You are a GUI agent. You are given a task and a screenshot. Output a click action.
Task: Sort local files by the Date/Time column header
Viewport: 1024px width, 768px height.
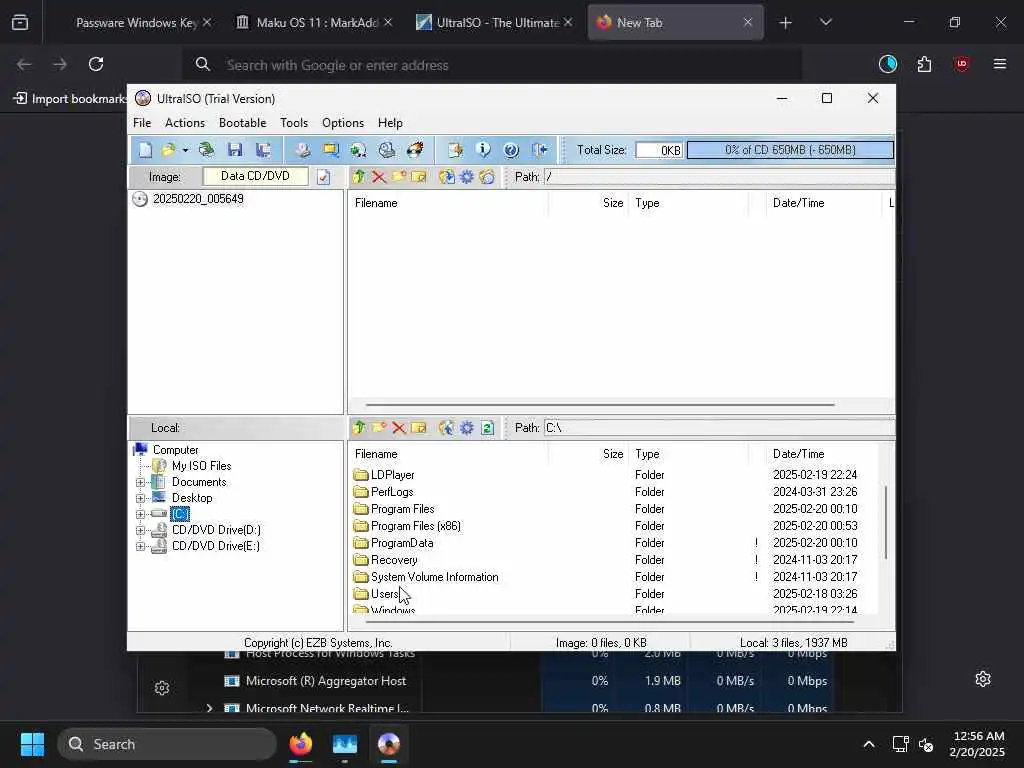point(798,454)
